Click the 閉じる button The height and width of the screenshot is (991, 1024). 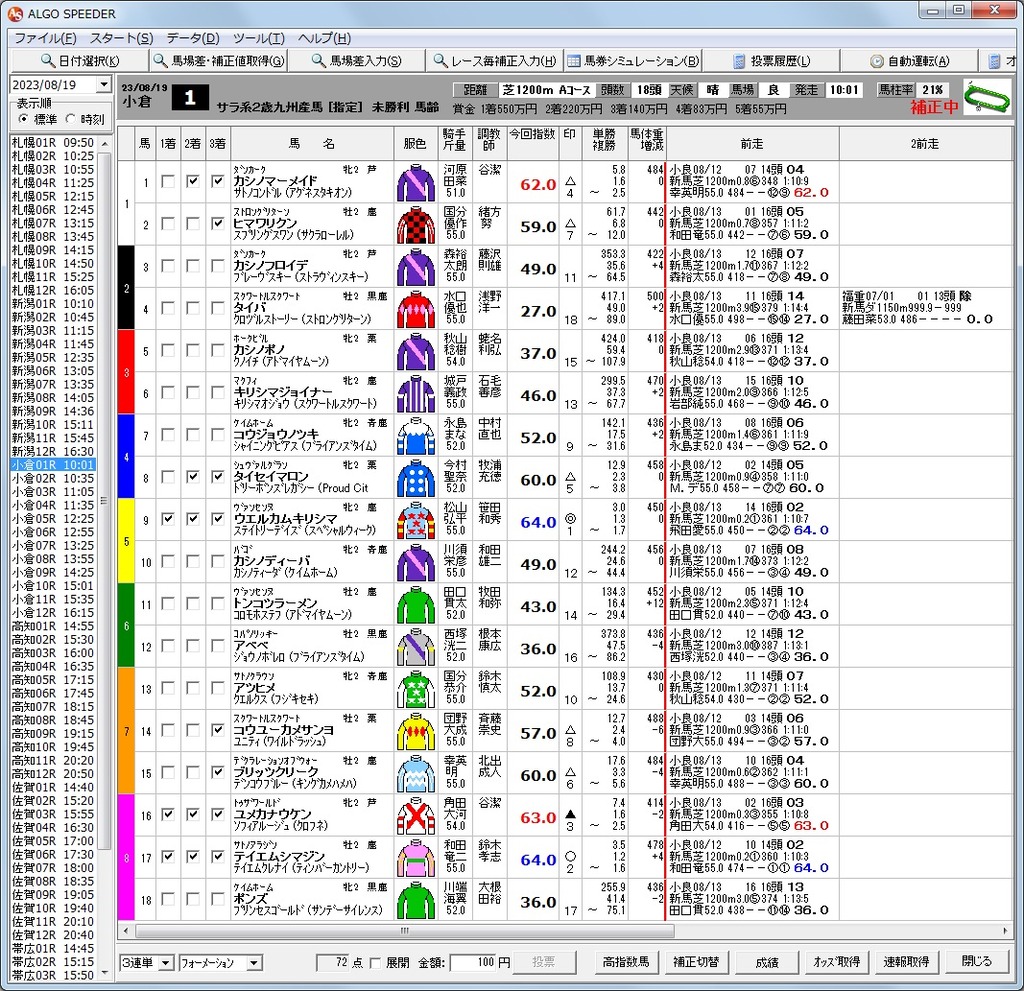click(976, 962)
